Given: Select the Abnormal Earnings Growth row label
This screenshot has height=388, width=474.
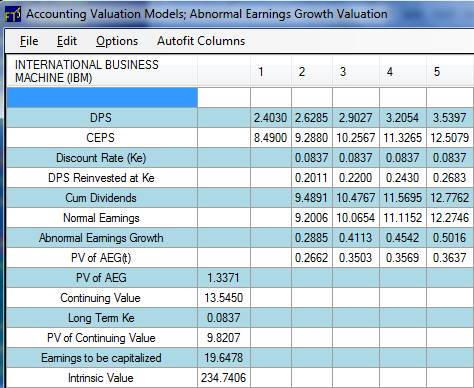Looking at the screenshot, I should coord(102,238).
